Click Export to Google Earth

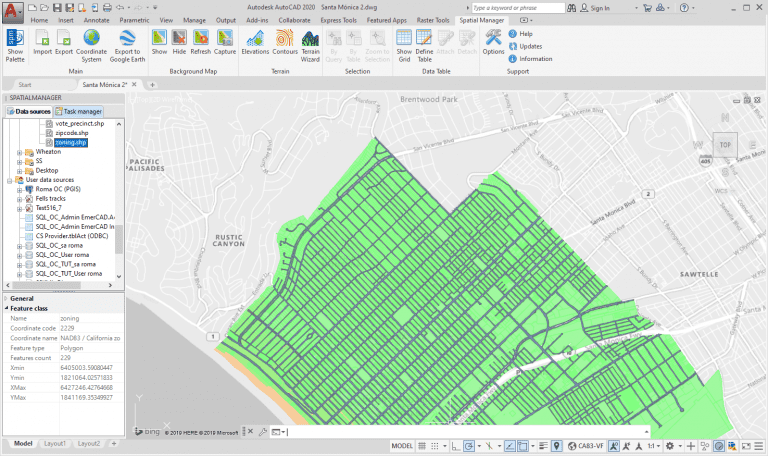127,45
